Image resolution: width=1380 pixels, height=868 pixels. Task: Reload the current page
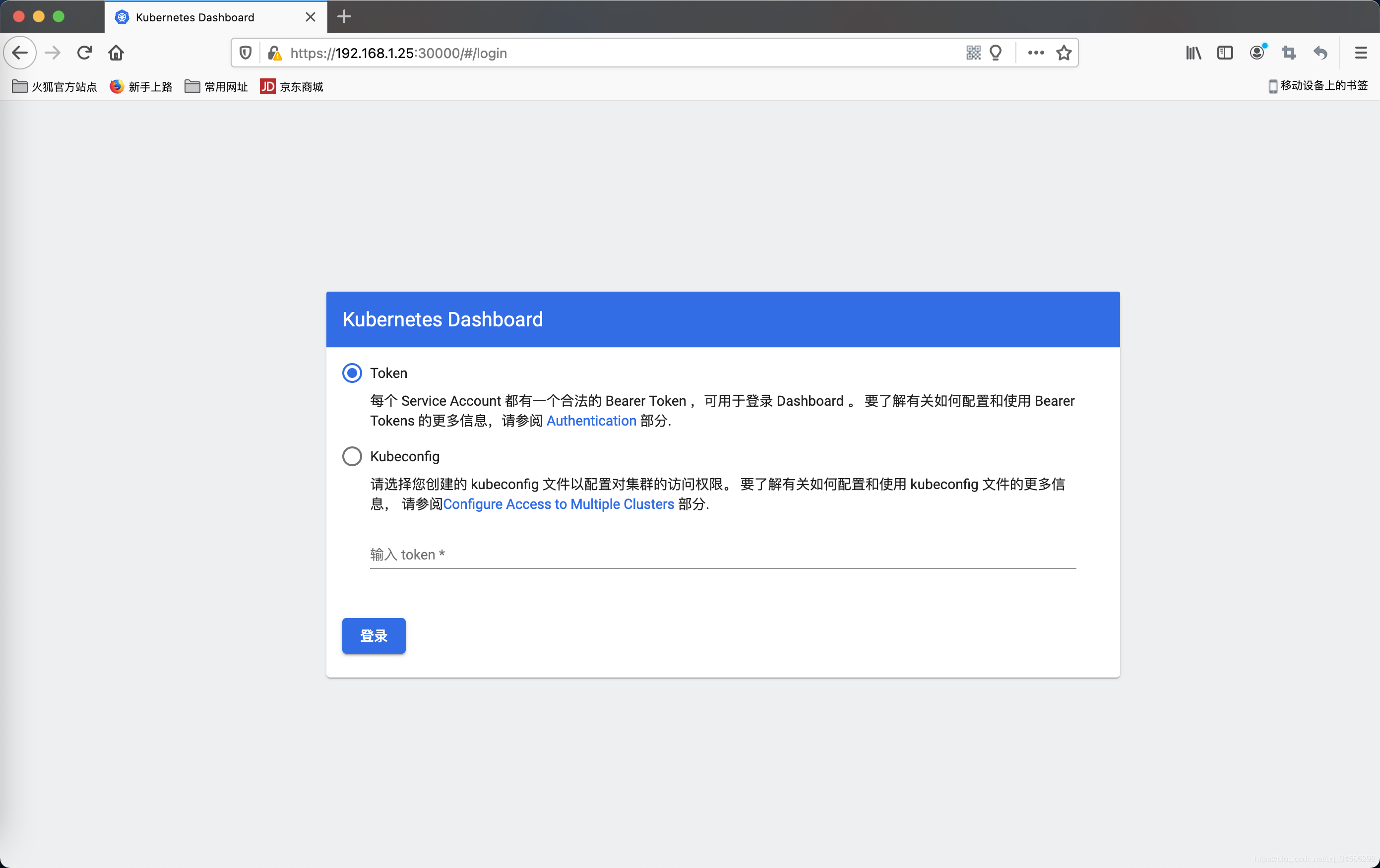[85, 53]
